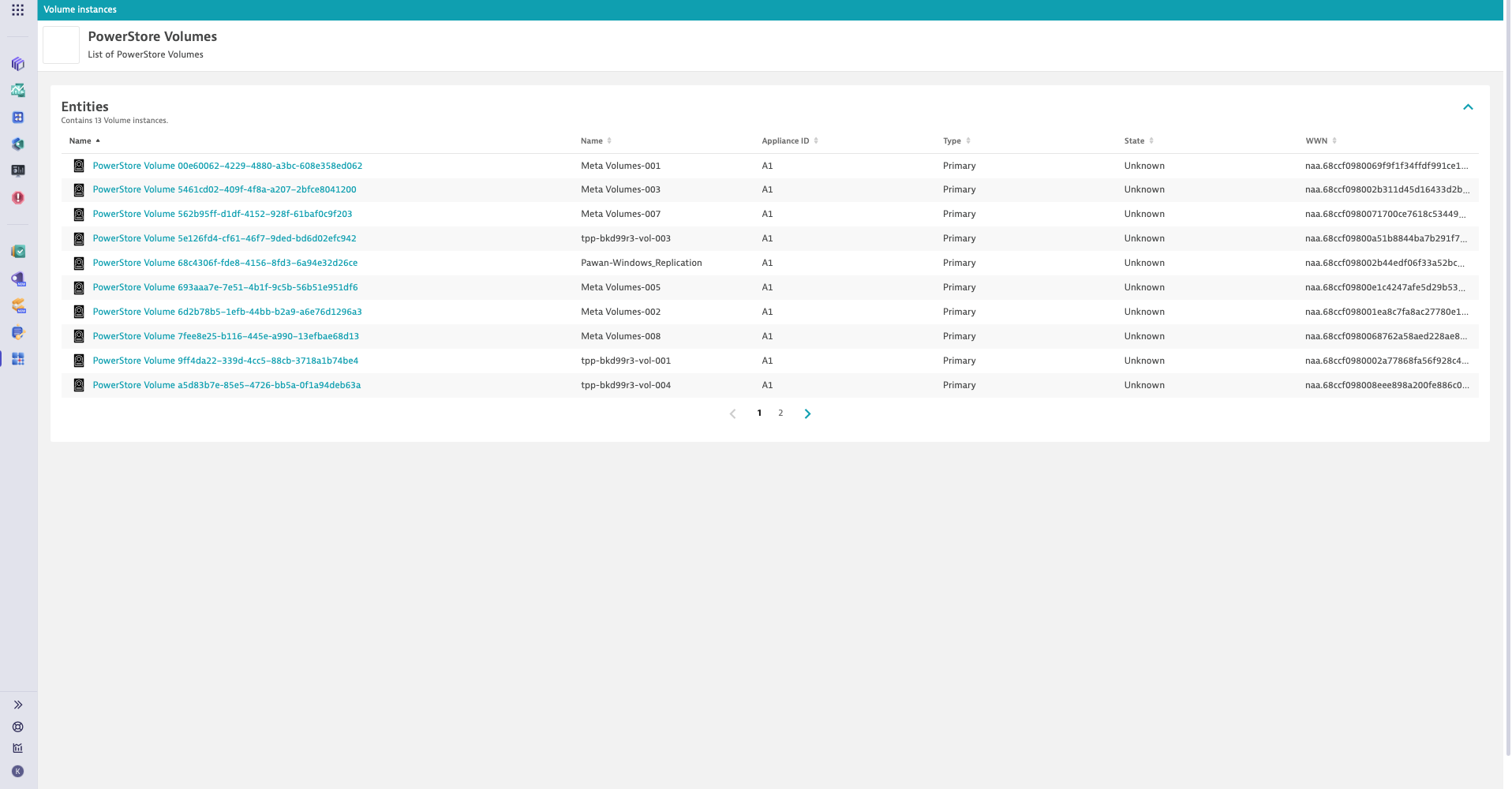Open PowerStore Volume 5461cd02 link

point(224,189)
